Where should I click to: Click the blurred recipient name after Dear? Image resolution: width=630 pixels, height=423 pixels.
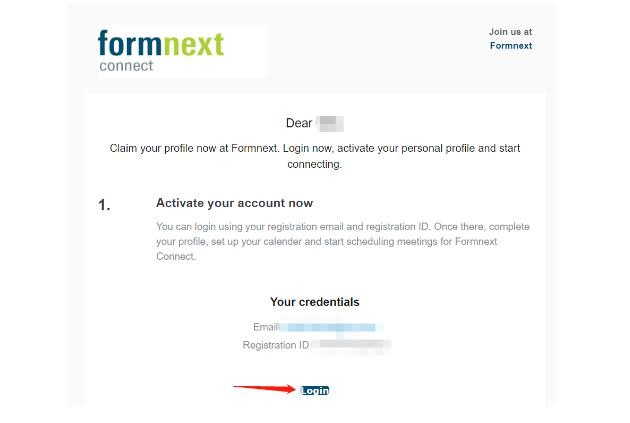(330, 123)
